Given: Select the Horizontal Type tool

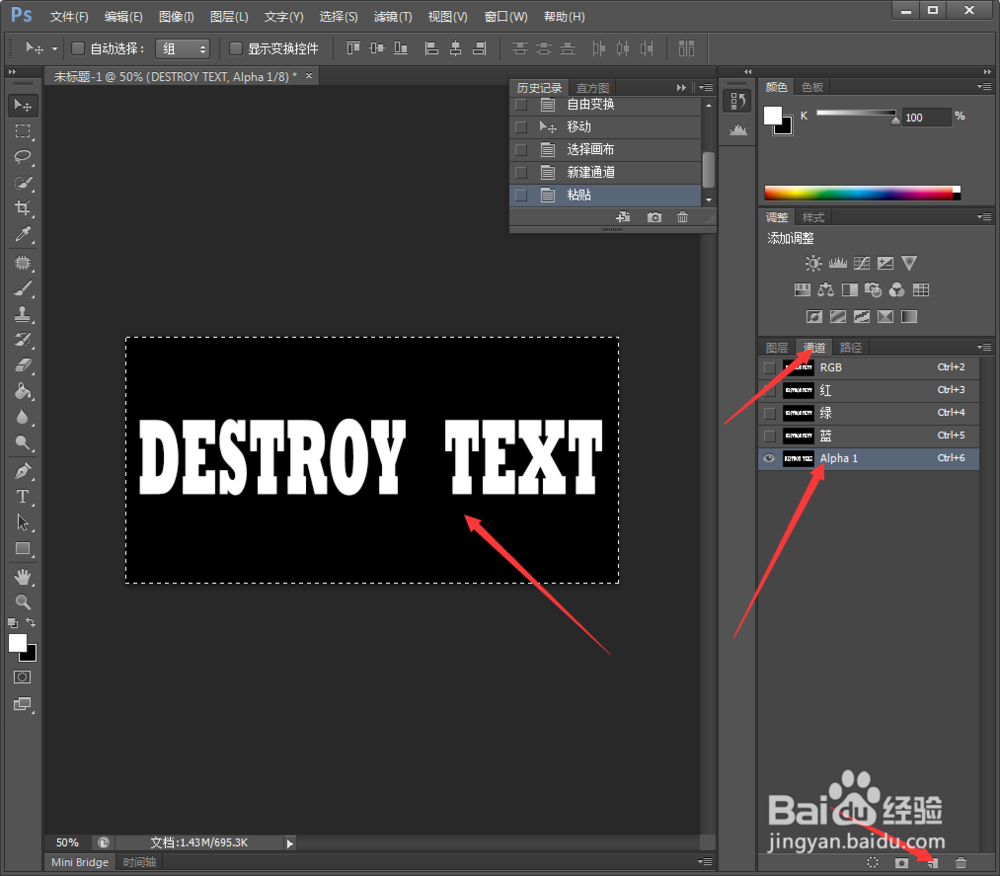Looking at the screenshot, I should tap(23, 497).
